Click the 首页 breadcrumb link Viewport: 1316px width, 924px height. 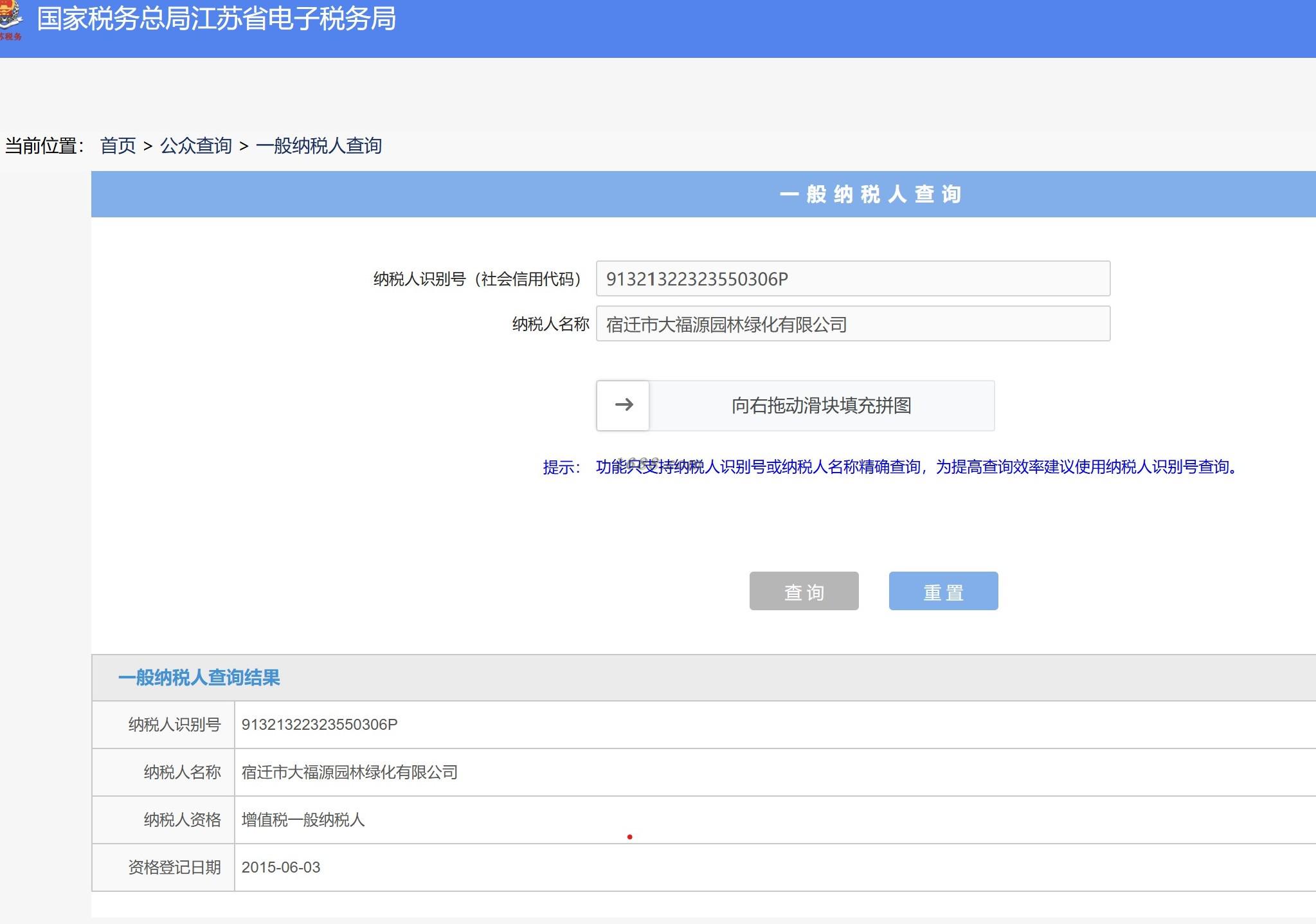click(118, 146)
